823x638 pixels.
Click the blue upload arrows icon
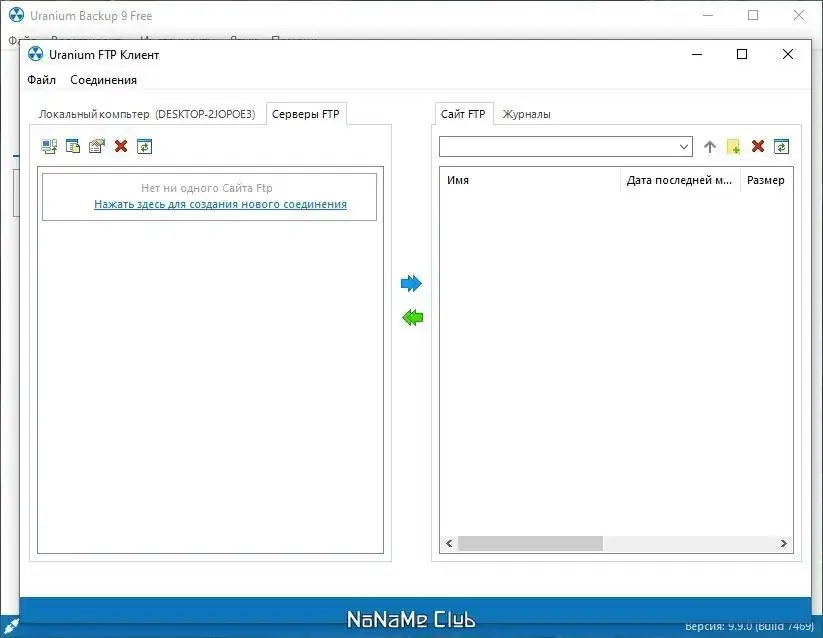coord(411,283)
